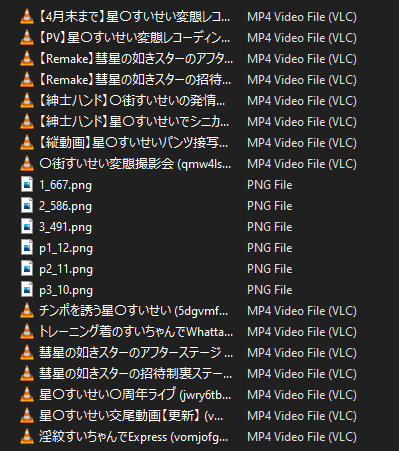The height and width of the screenshot is (451, 399).
Task: Select the image icon of 3_491.png
Action: pyautogui.click(x=27, y=227)
